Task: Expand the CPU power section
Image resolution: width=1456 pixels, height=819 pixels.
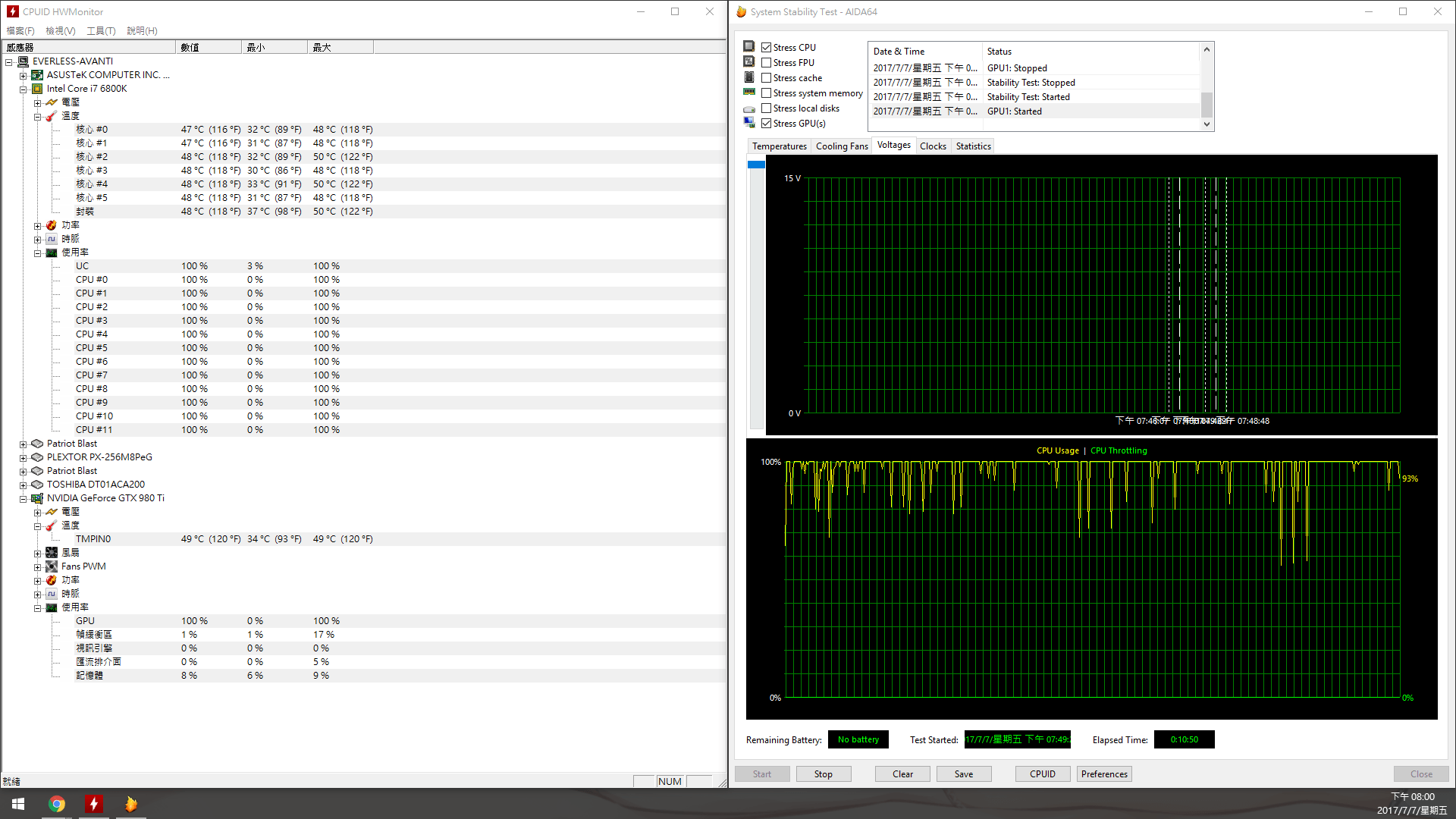Action: pyautogui.click(x=38, y=226)
